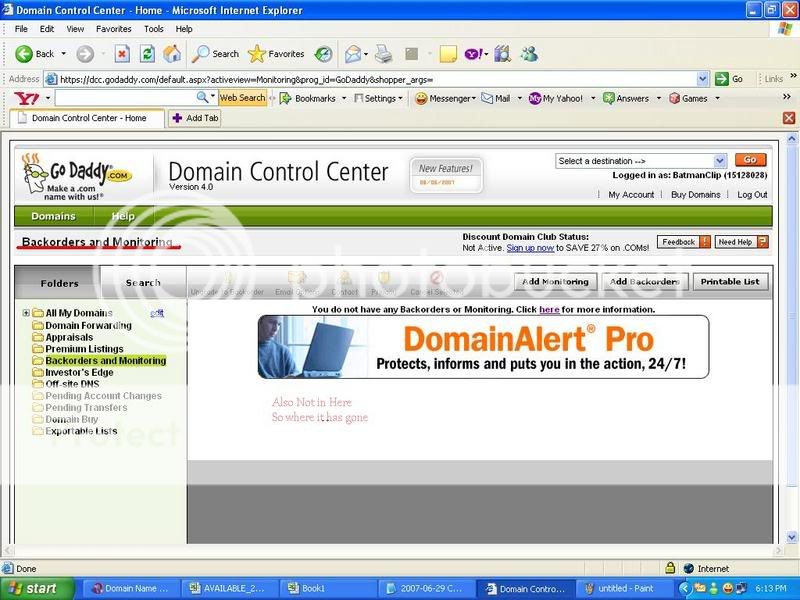Viewport: 800px width, 600px height.
Task: Click the Go Daddy logo
Action: click(x=77, y=177)
